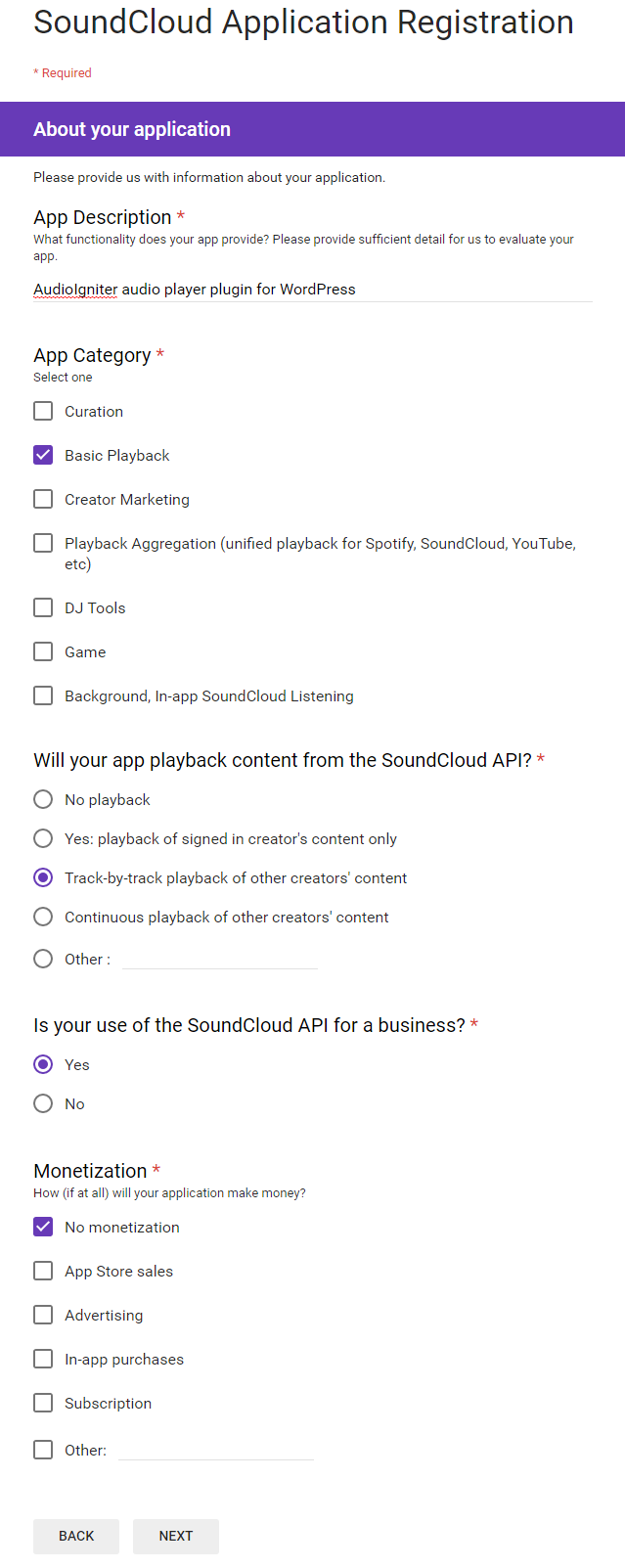Image resolution: width=625 pixels, height=1568 pixels.
Task: Uncheck the No monetization checkbox
Action: [43, 1227]
